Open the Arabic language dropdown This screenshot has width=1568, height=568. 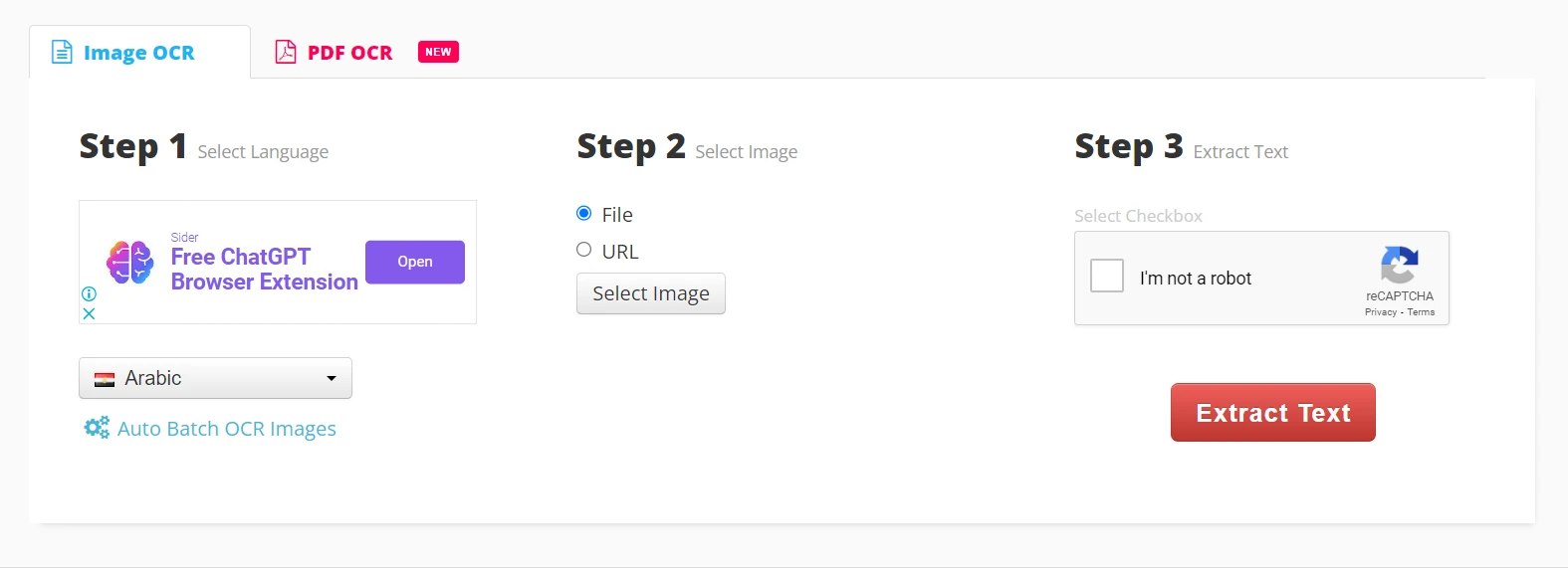[215, 378]
